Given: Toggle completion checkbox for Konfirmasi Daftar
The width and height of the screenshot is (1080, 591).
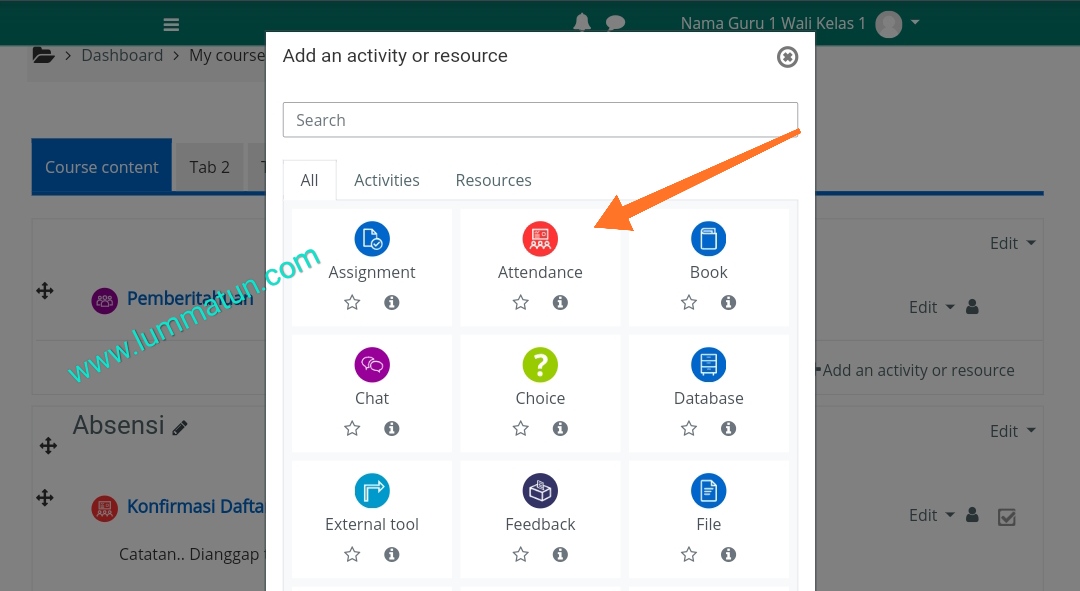Looking at the screenshot, I should 1007,517.
